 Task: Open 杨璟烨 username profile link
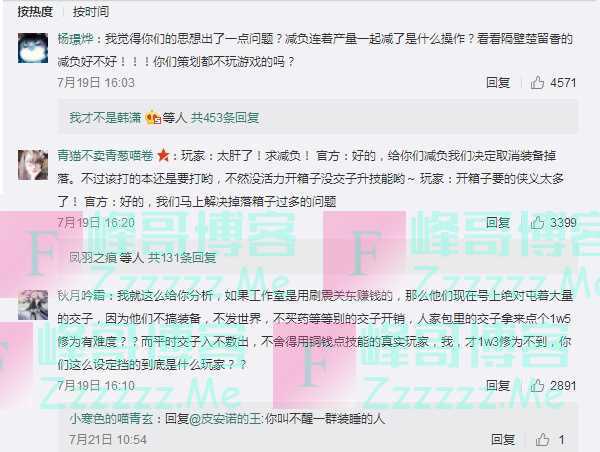point(75,39)
